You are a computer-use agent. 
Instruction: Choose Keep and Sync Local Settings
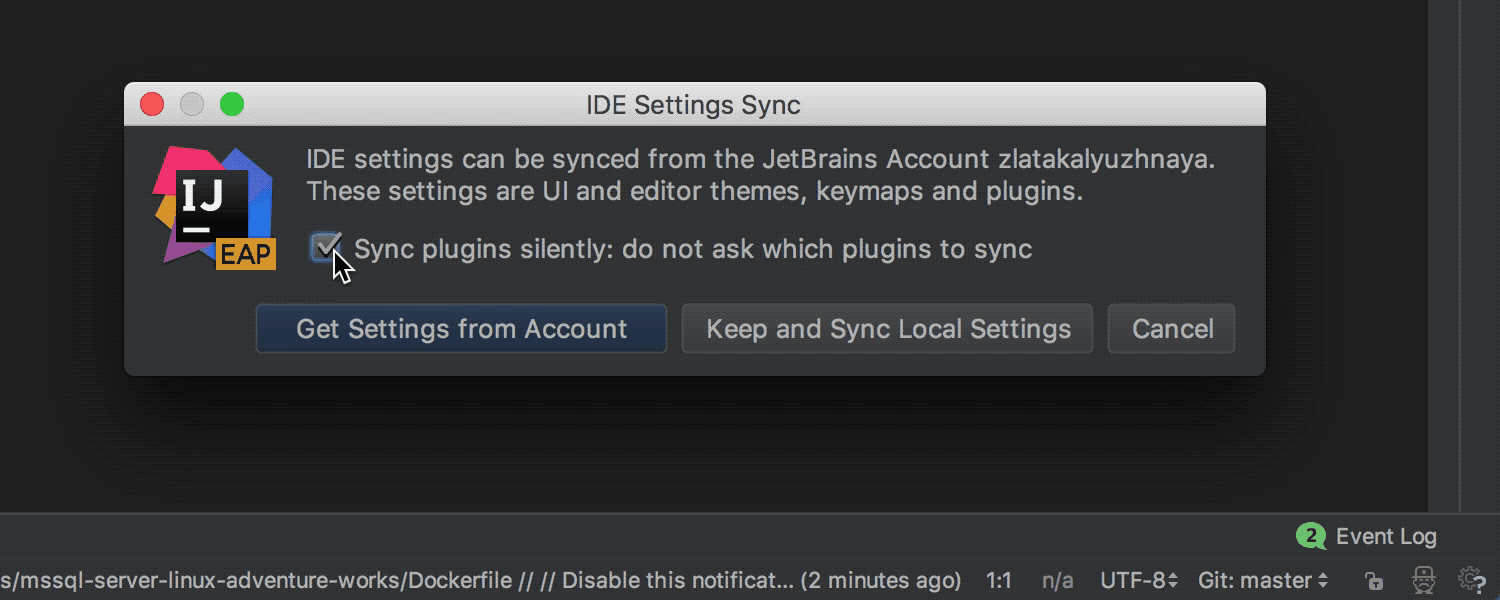(x=887, y=329)
